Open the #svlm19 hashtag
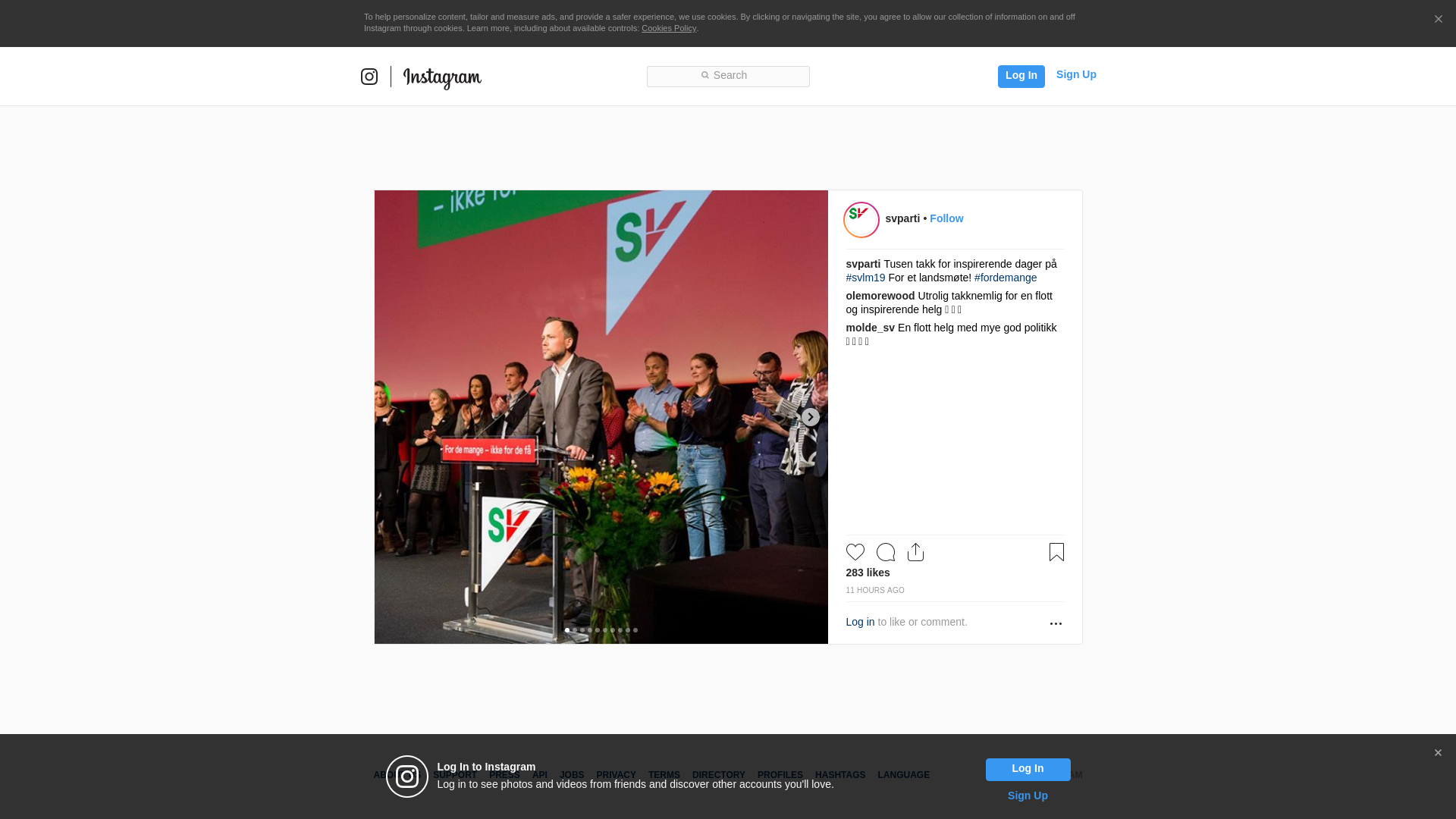Screen dimensions: 1456x819 point(865,278)
